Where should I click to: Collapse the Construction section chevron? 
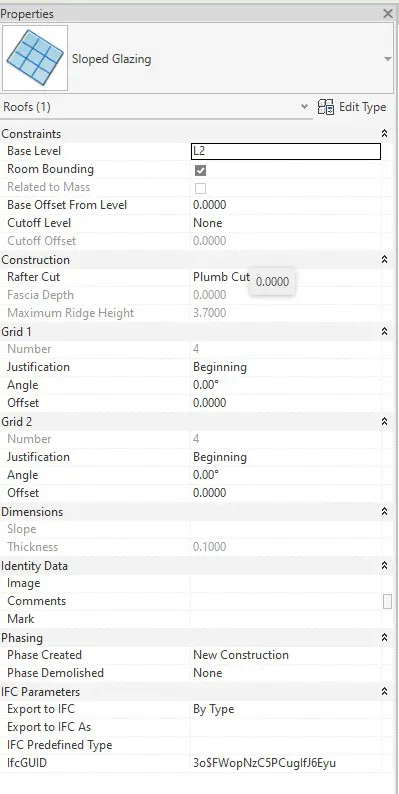pyautogui.click(x=384, y=259)
